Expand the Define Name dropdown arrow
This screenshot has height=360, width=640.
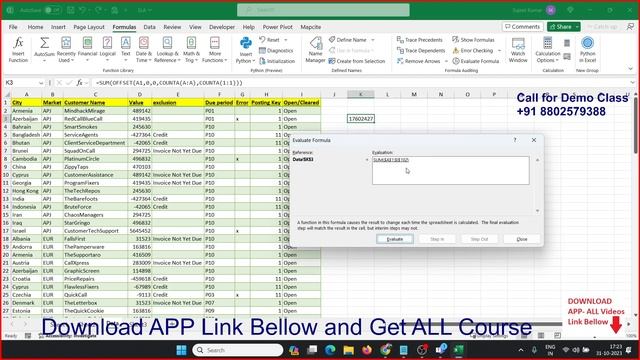pos(373,40)
